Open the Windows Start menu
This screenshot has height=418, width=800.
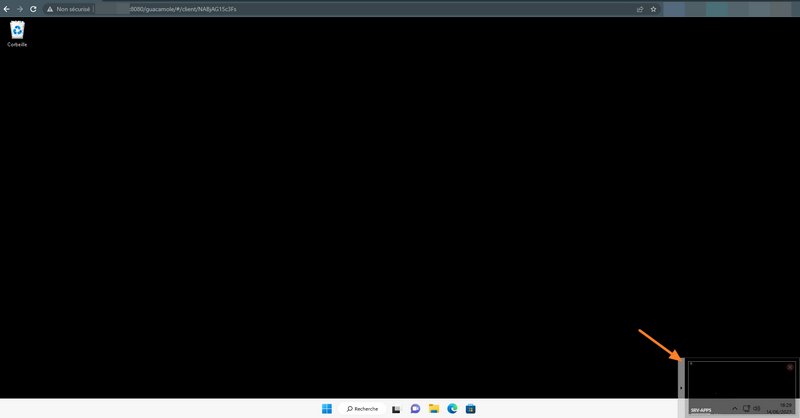click(327, 408)
